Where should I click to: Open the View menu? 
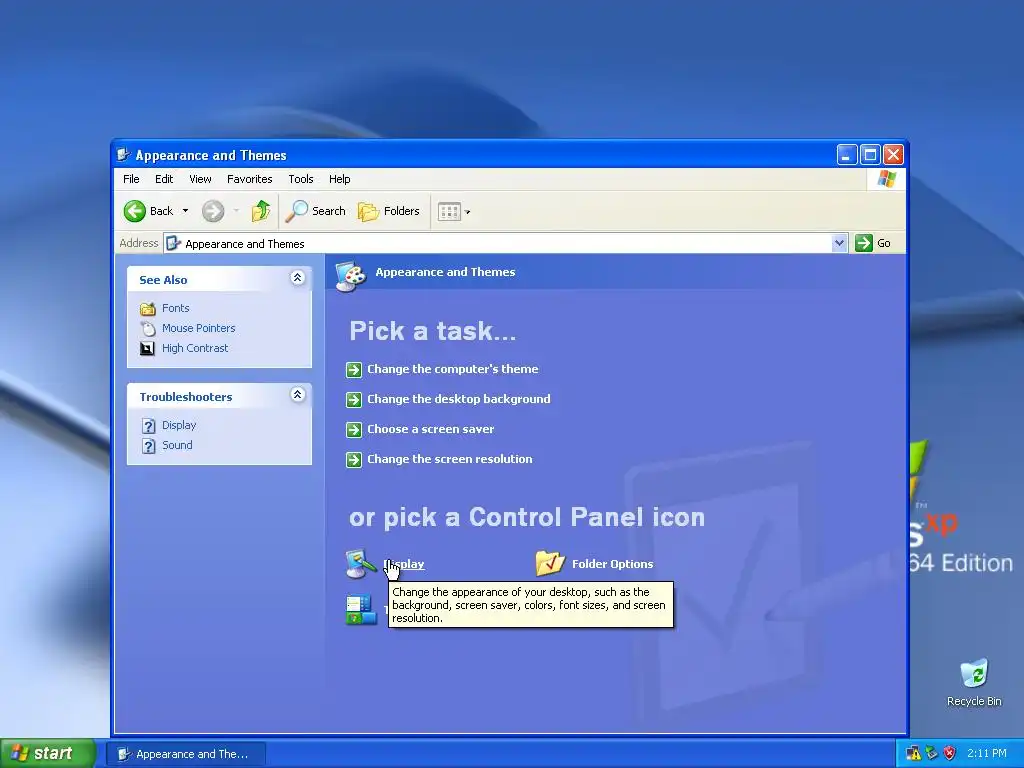pyautogui.click(x=200, y=179)
